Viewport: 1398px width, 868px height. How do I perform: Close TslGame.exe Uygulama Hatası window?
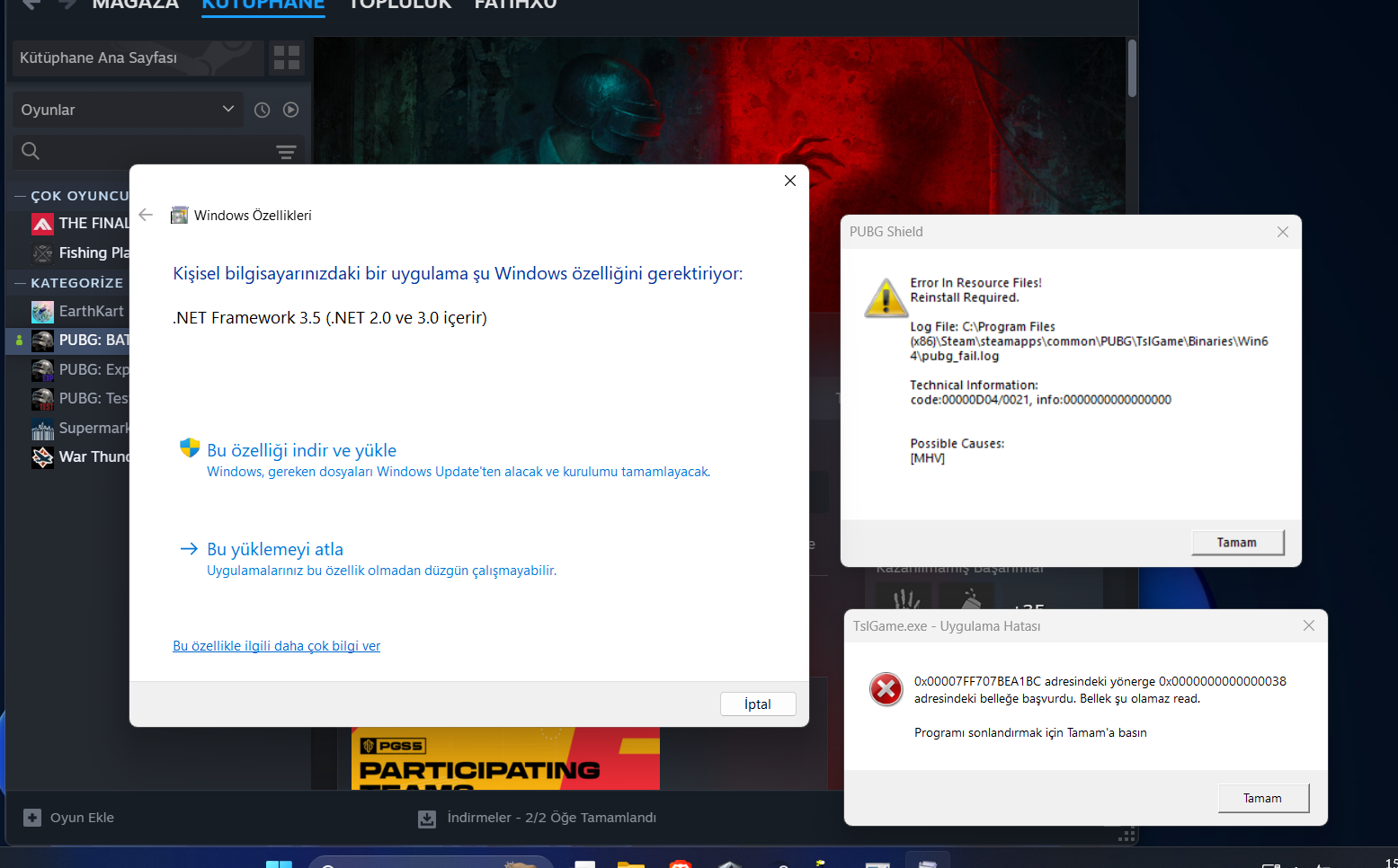pyautogui.click(x=1309, y=625)
